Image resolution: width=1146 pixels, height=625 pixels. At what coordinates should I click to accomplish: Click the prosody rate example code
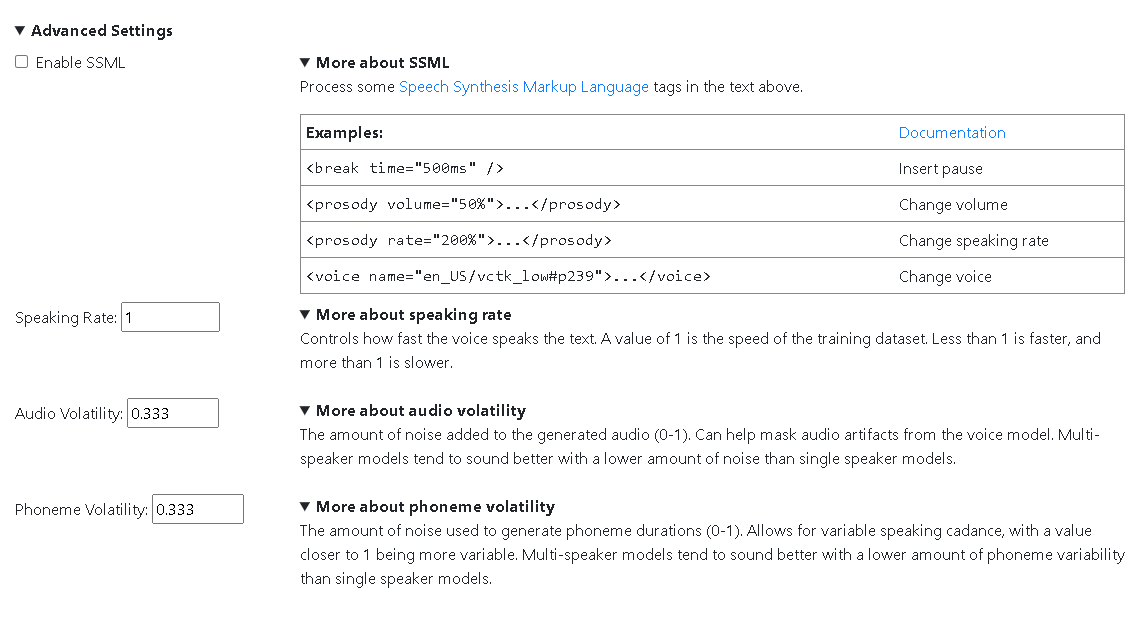click(459, 240)
